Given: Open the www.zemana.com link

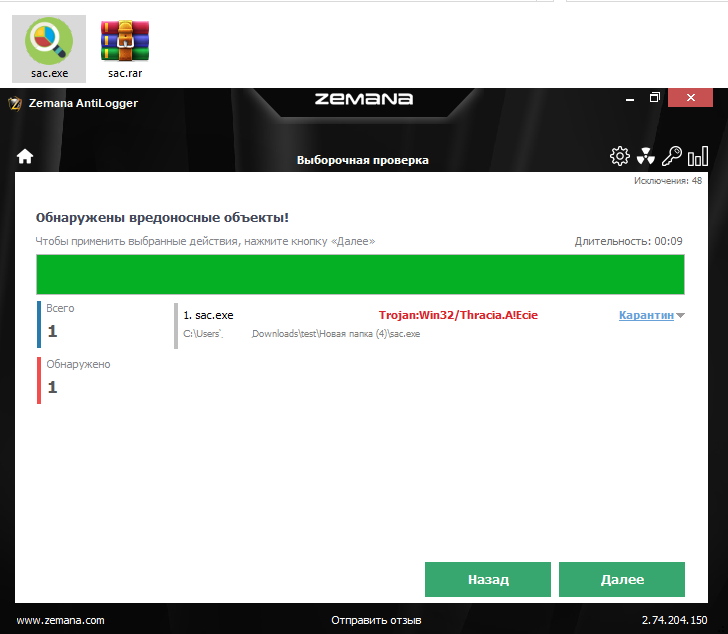Looking at the screenshot, I should 60,620.
